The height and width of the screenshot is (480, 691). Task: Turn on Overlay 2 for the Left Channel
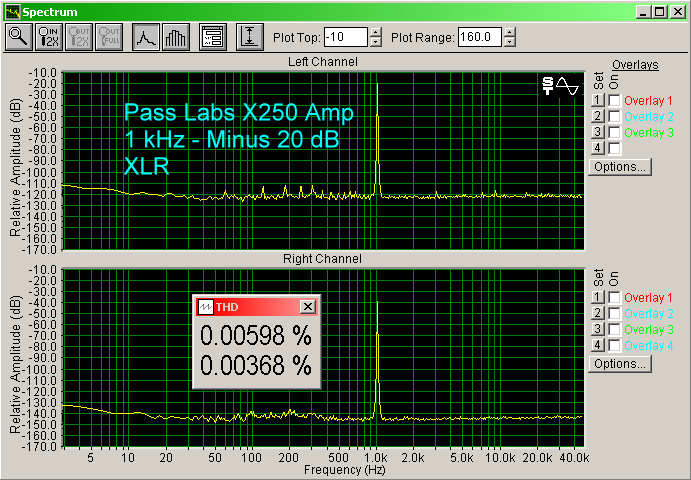(x=613, y=117)
